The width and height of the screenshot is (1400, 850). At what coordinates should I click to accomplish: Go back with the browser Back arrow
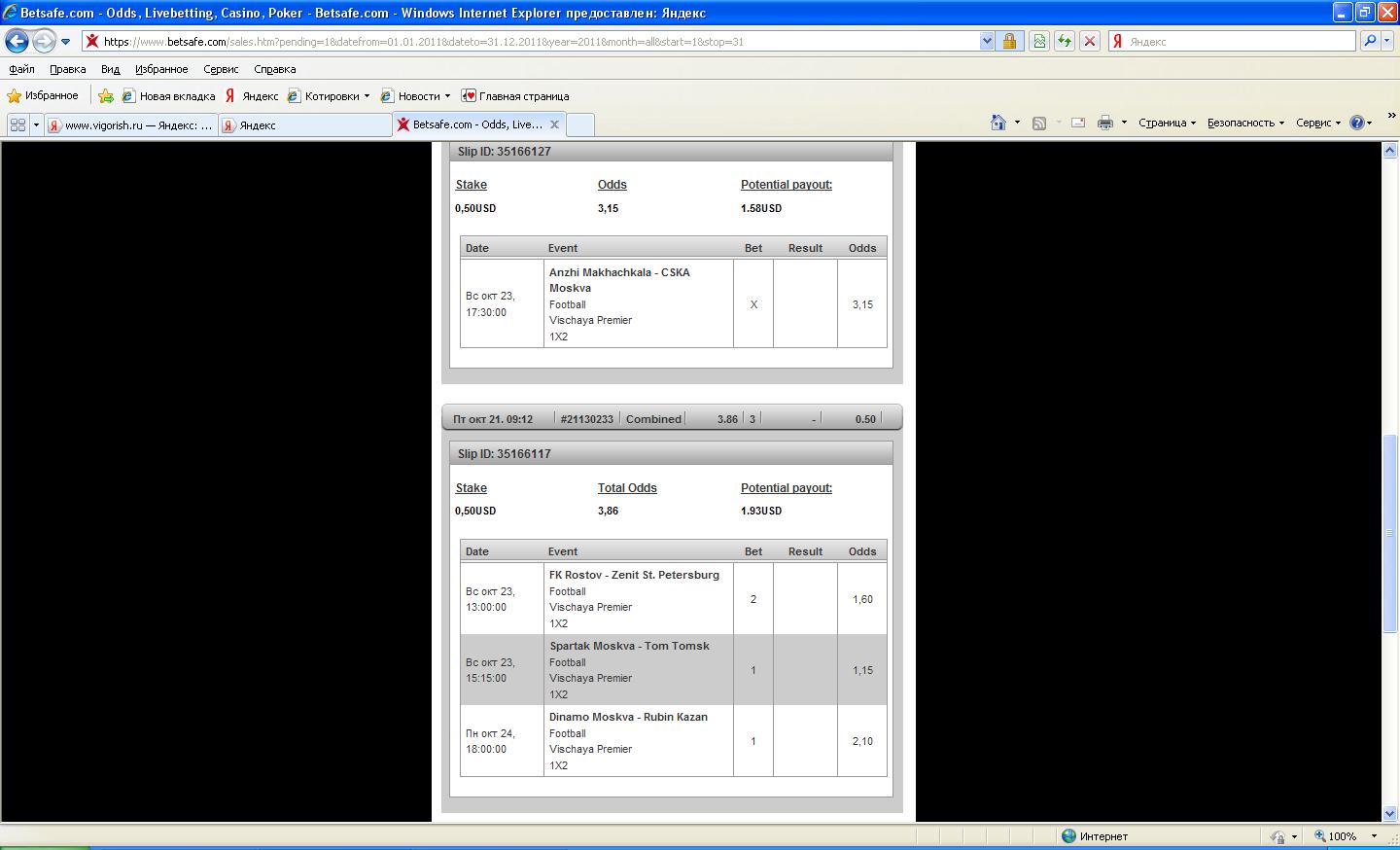click(17, 42)
